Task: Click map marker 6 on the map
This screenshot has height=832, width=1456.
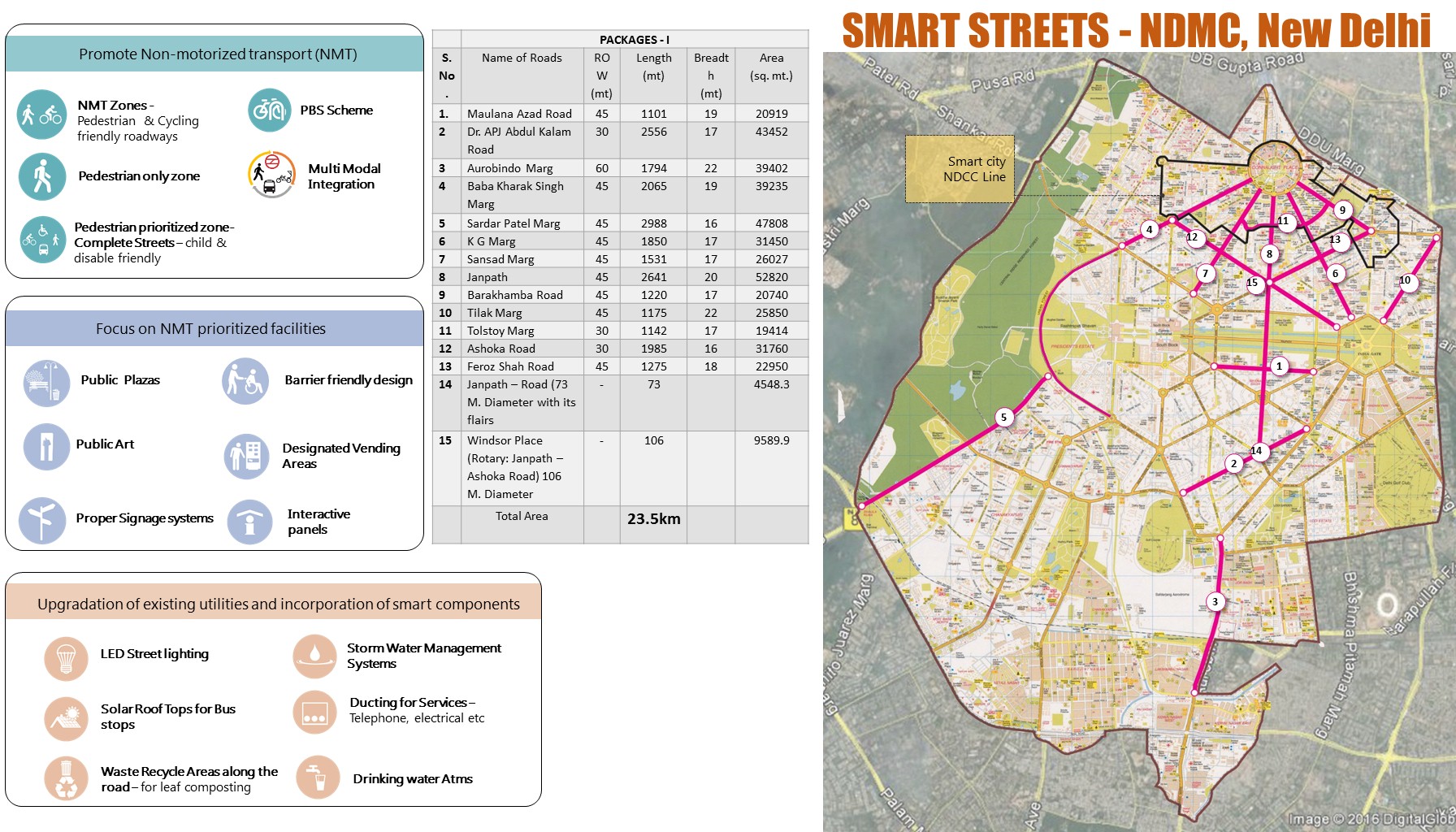Action: pos(1335,274)
